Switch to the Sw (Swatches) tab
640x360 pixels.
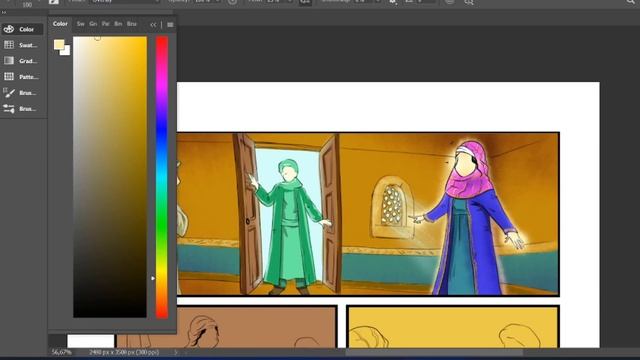[80, 24]
